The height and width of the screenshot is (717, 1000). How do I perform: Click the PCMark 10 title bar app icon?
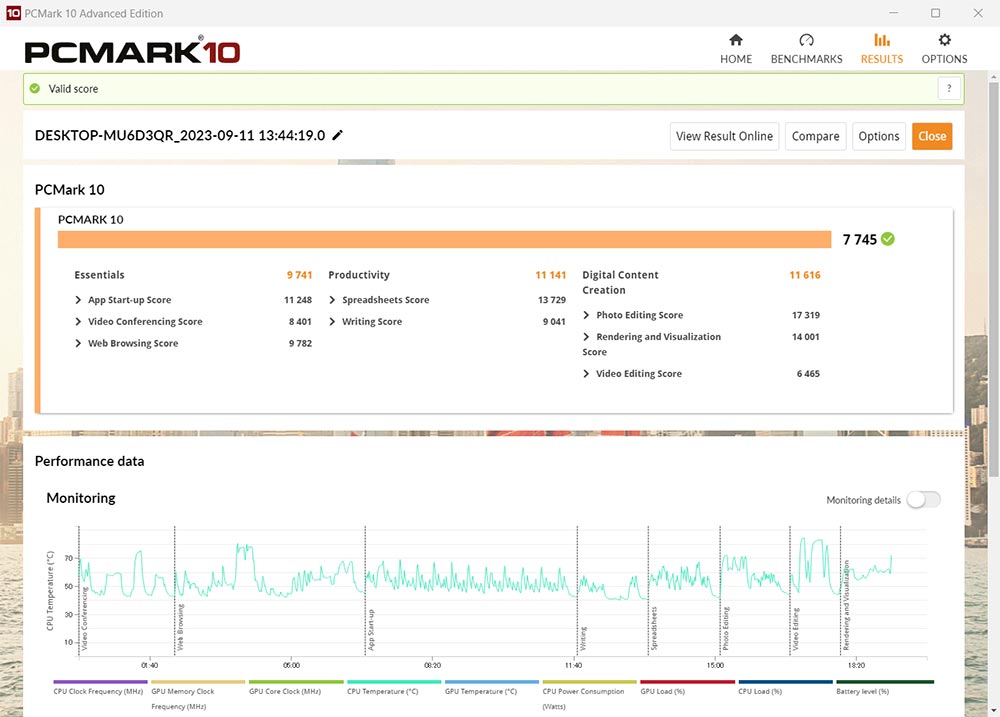[x=13, y=13]
